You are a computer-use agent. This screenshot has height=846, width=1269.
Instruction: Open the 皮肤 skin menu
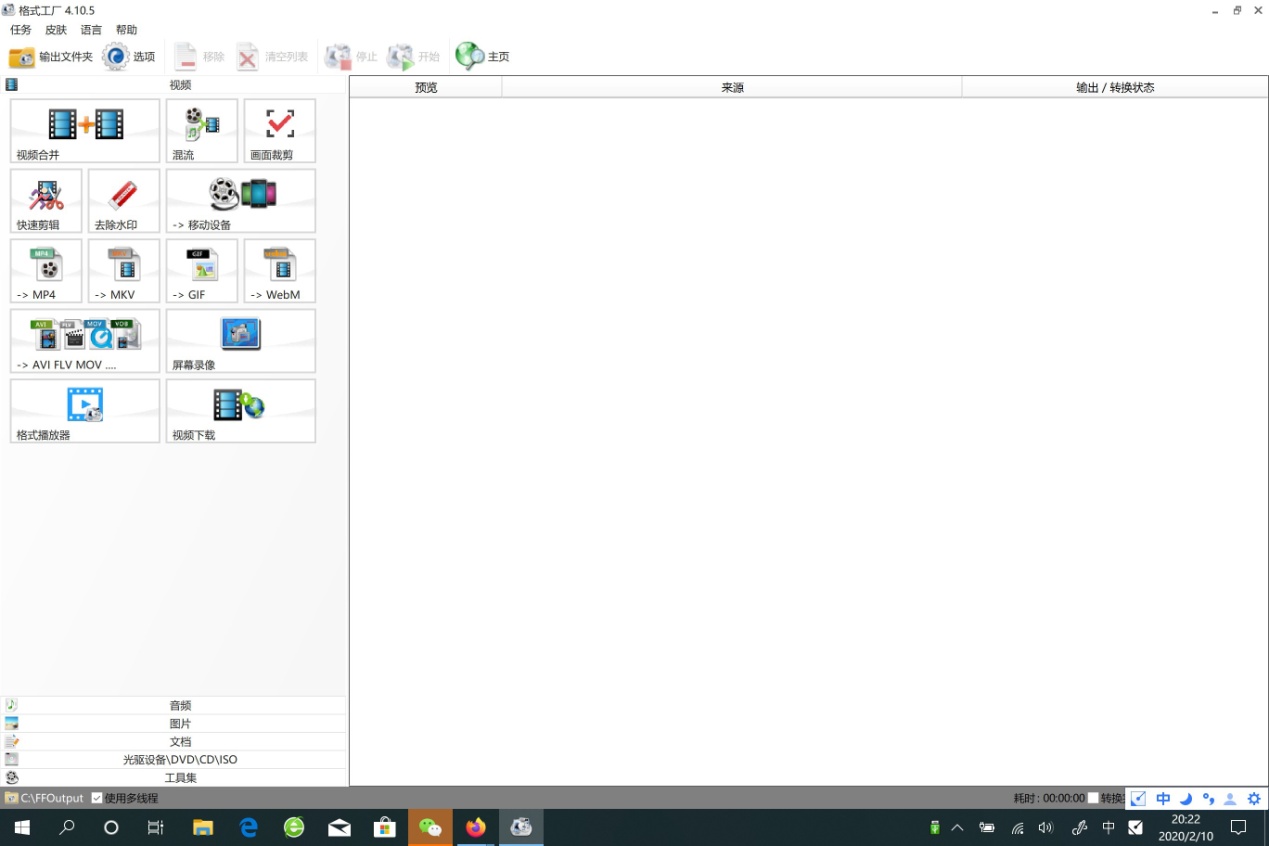coord(56,30)
